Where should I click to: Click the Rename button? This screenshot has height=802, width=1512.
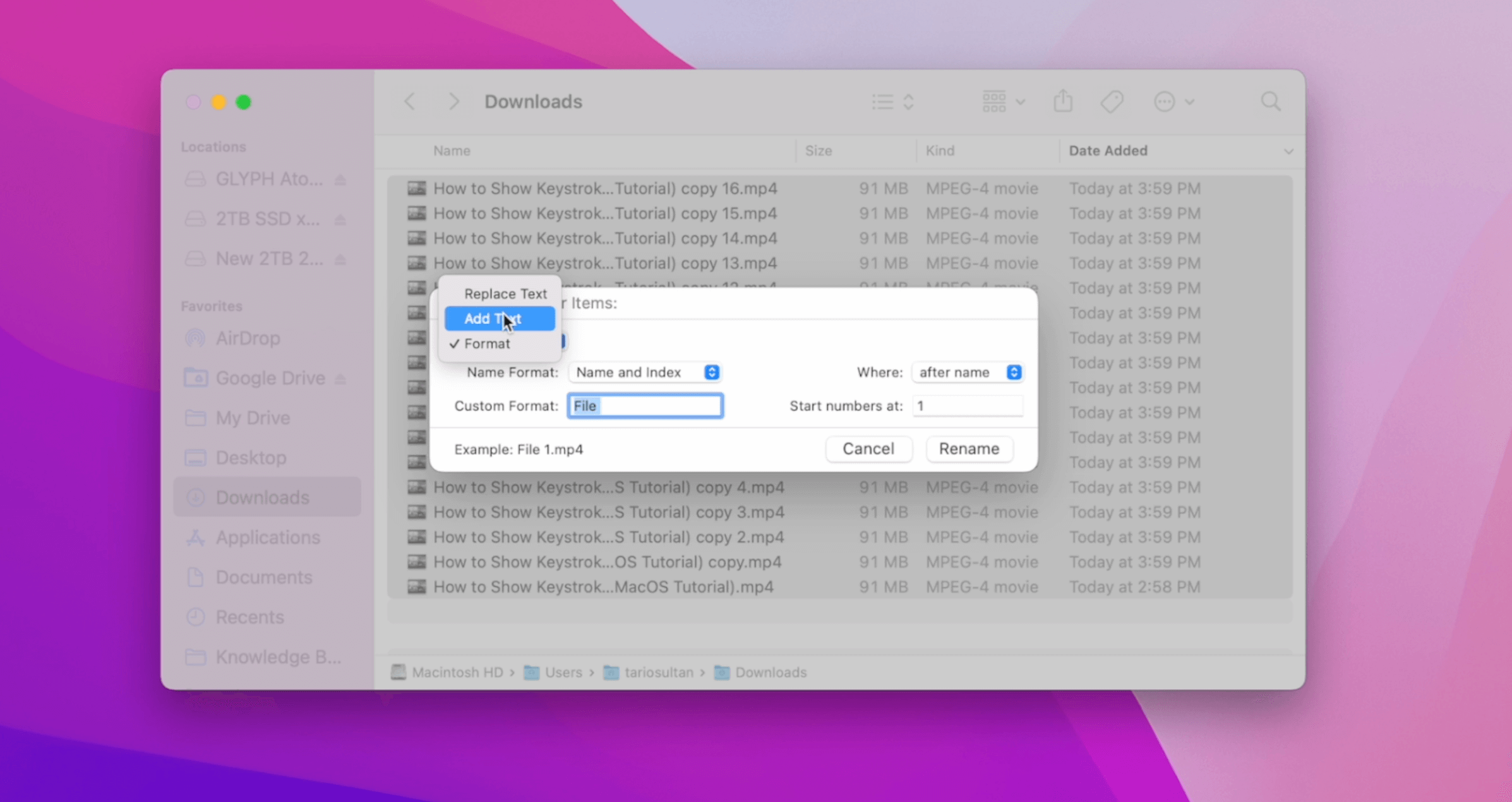(x=969, y=449)
